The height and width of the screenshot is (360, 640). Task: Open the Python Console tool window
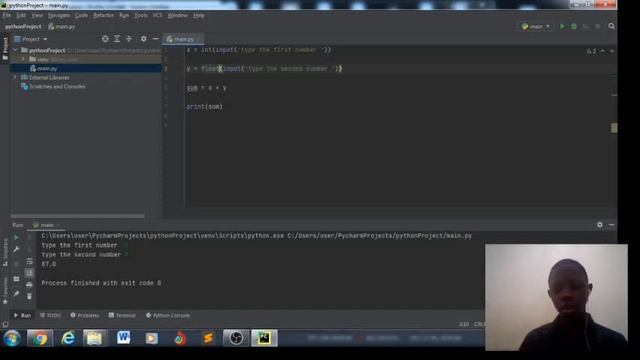click(168, 315)
